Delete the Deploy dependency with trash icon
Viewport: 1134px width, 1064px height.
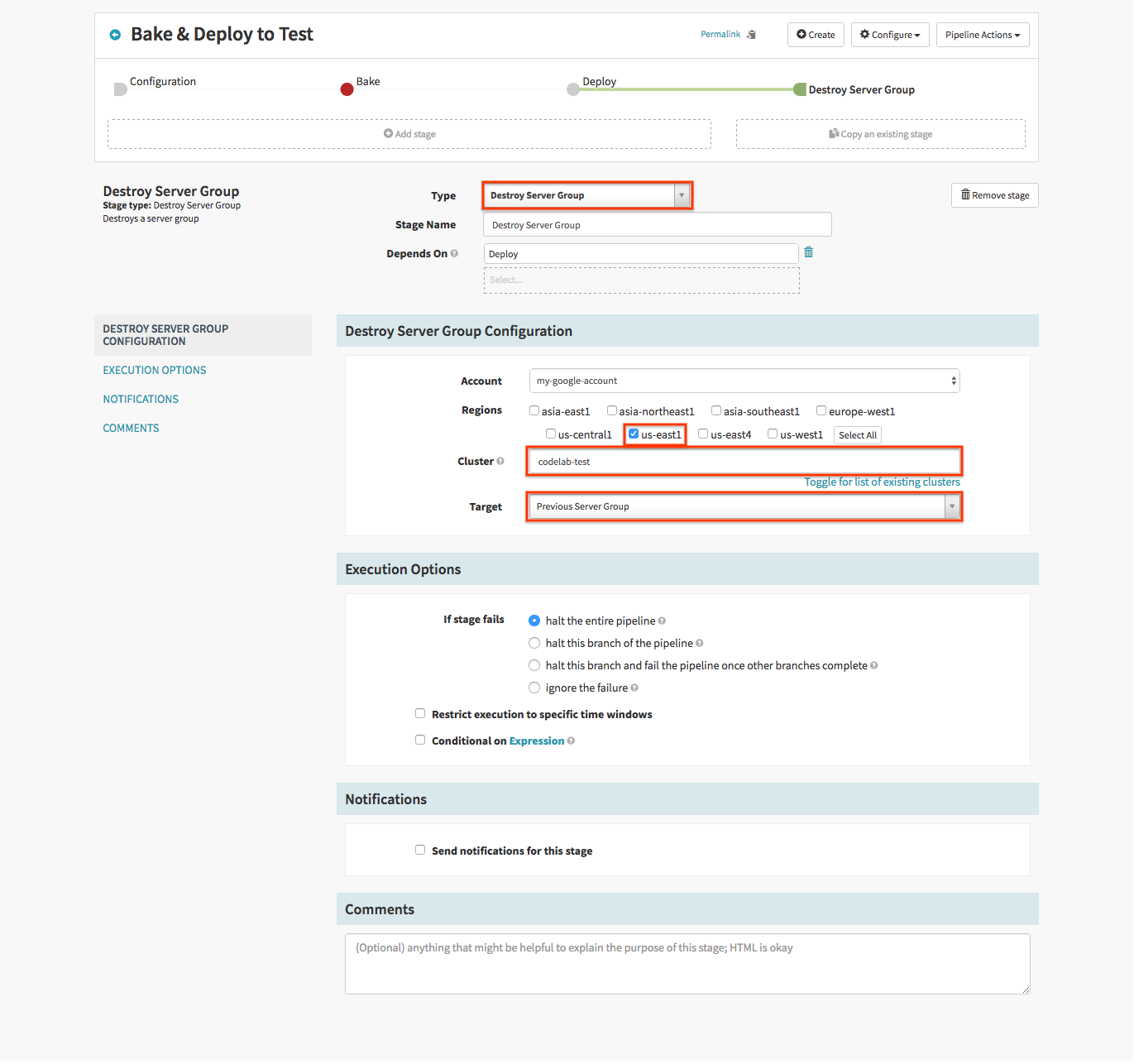point(809,252)
